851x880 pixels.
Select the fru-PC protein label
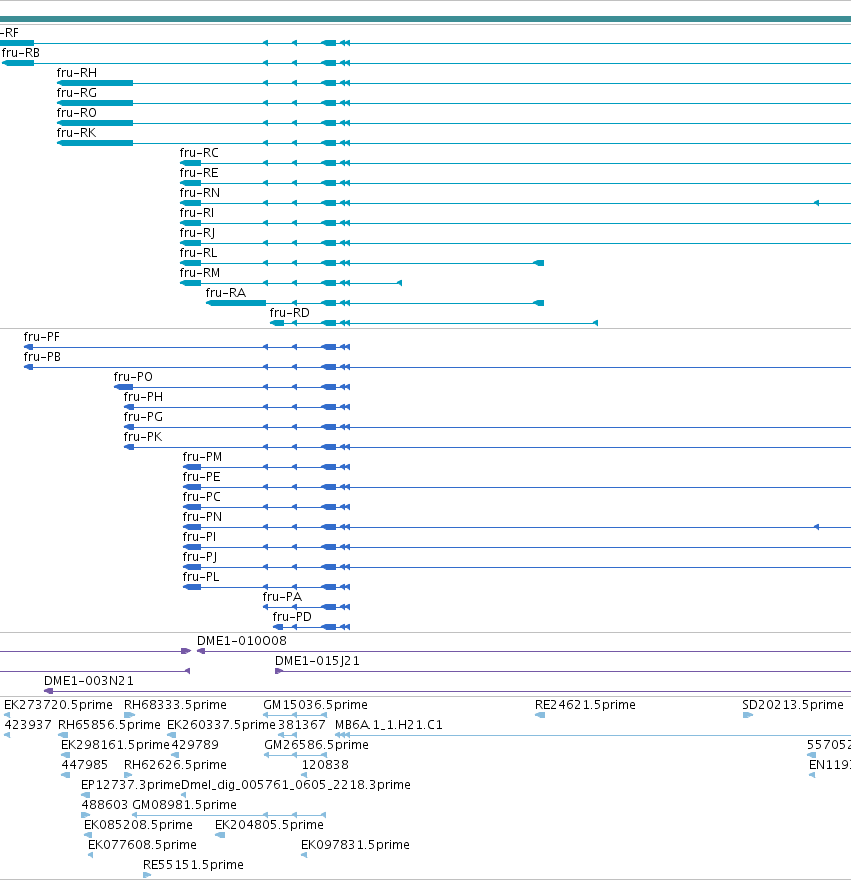coord(202,497)
